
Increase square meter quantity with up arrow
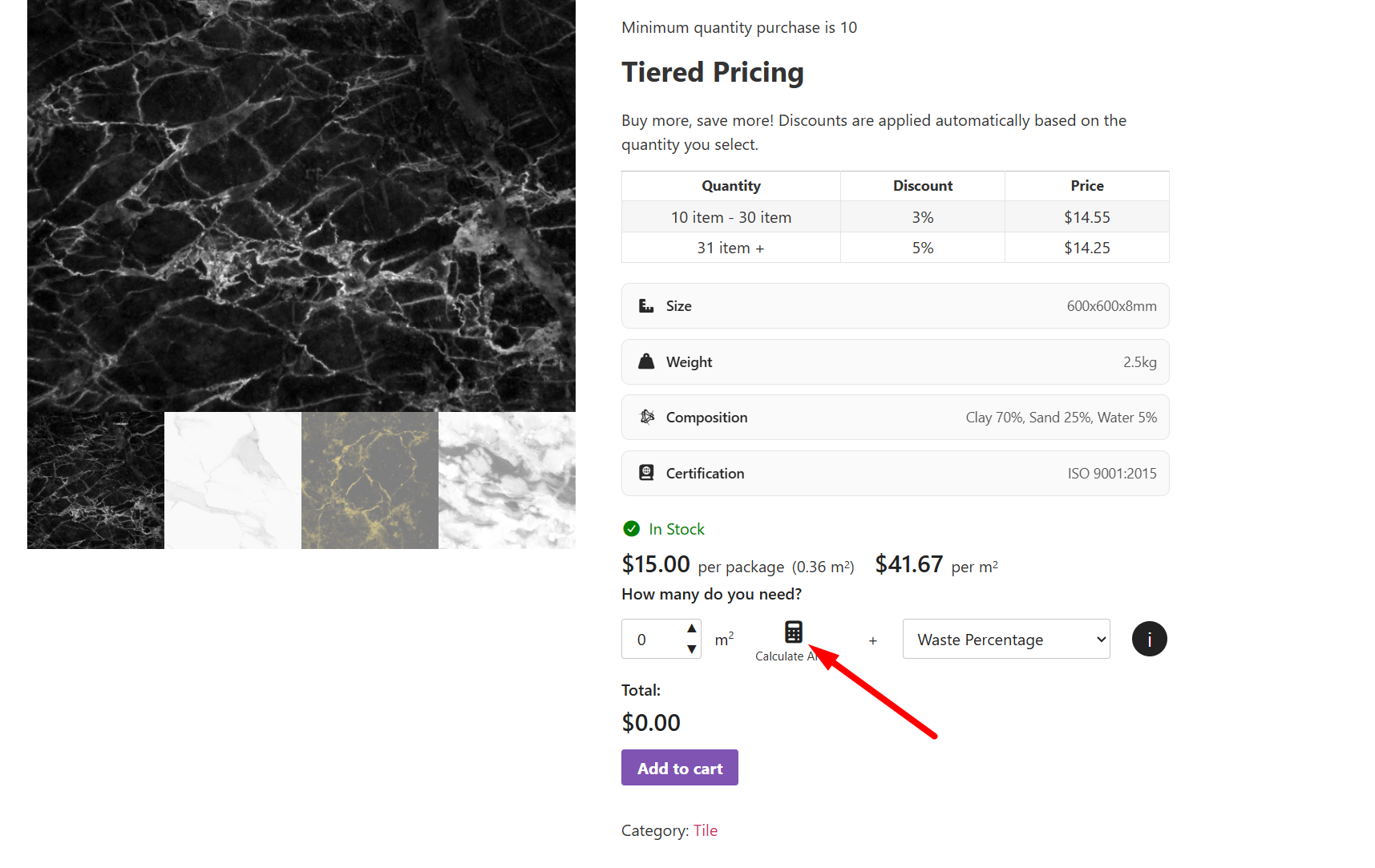tap(691, 628)
